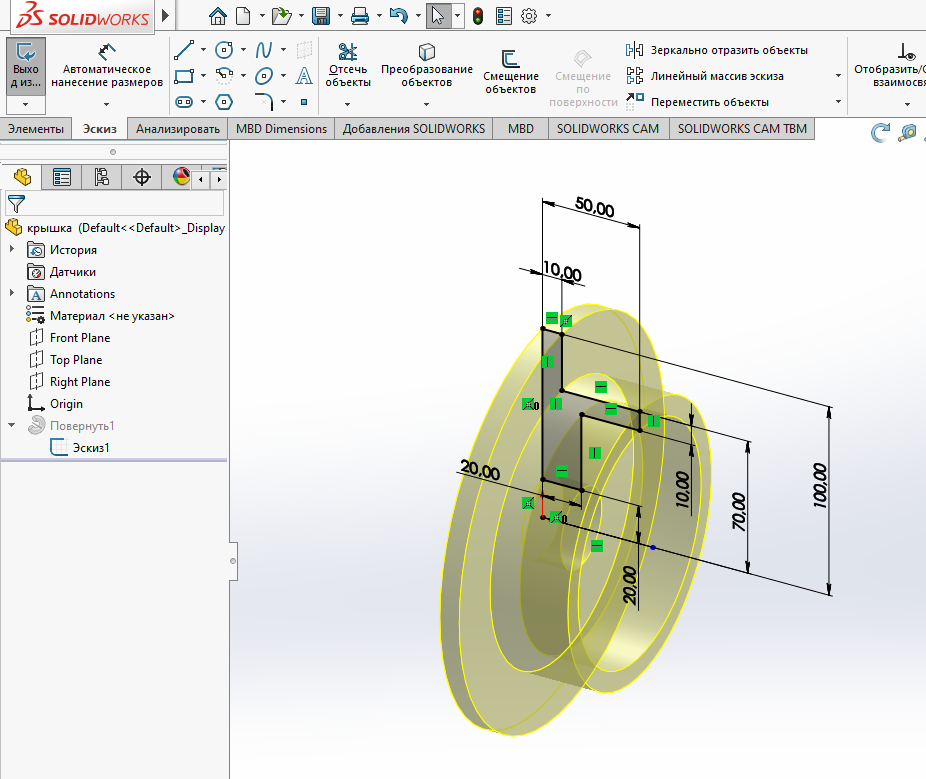The image size is (926, 779).
Task: Switch to the SOLIDWORKS CAM tab
Action: tap(608, 129)
